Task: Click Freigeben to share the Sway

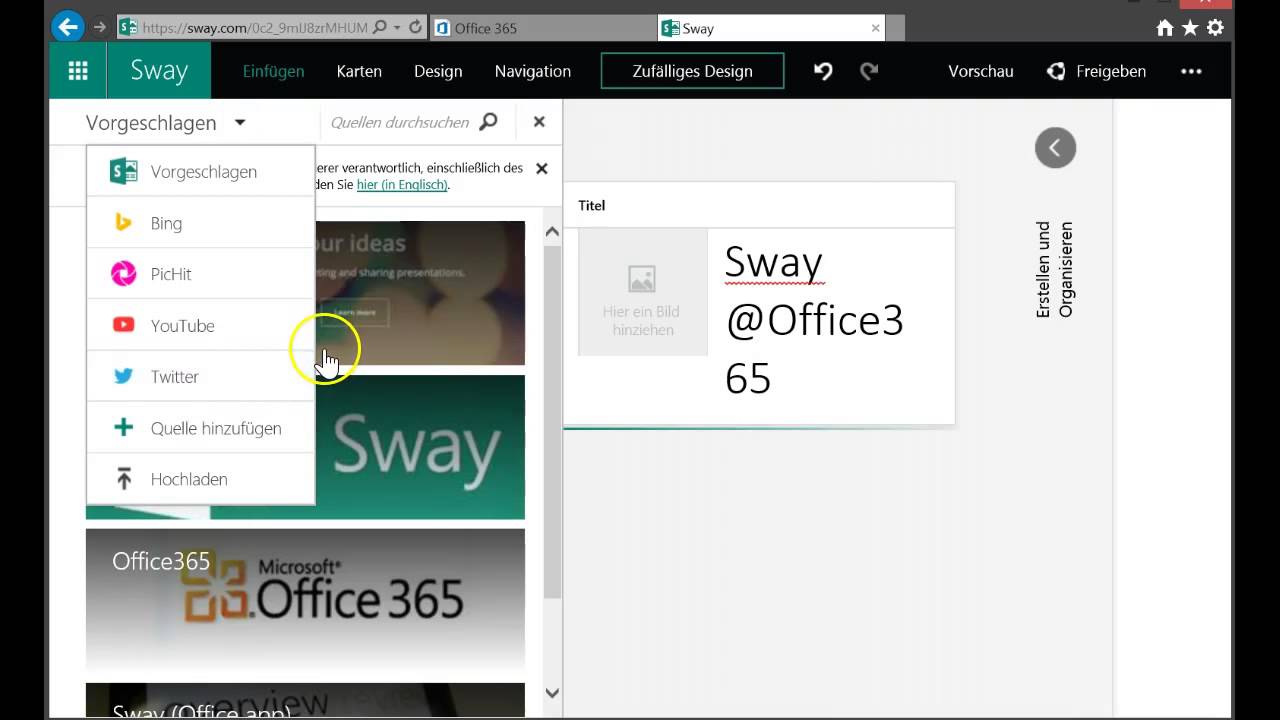Action: pyautogui.click(x=1096, y=71)
